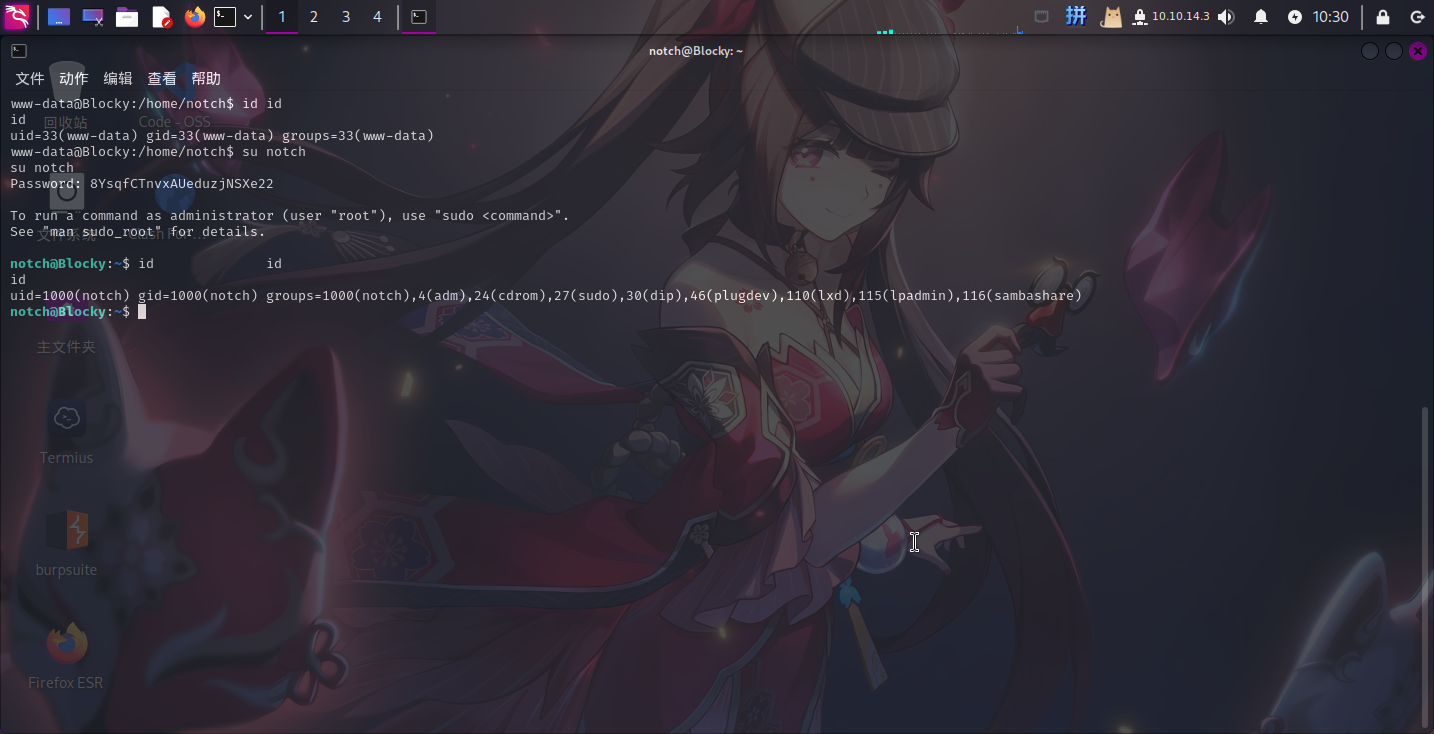Click the show desktop panel icon
Screen dimensions: 1434x734
coord(59,17)
